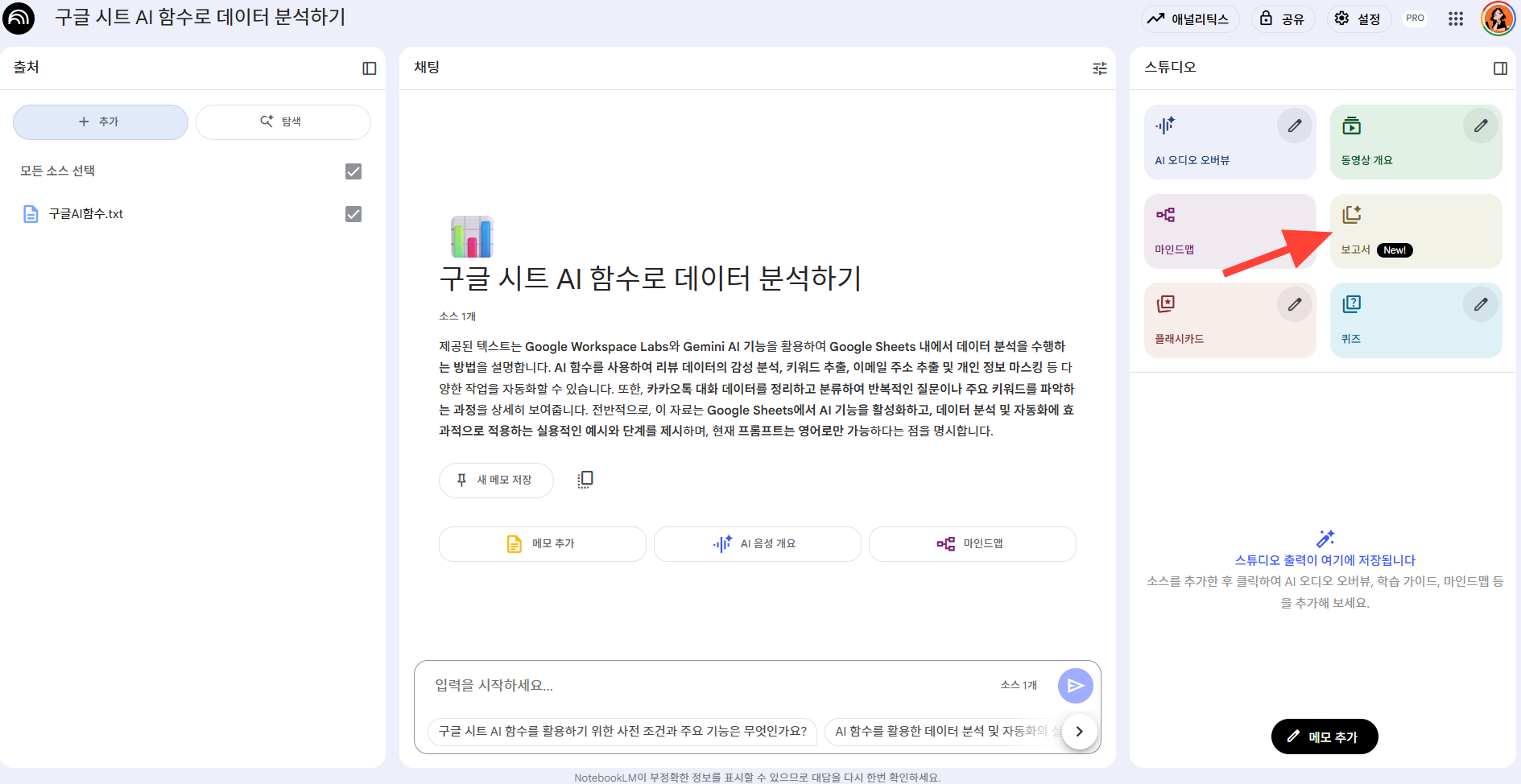The image size is (1521, 784).
Task: Focus the chat input field
Action: point(709,686)
